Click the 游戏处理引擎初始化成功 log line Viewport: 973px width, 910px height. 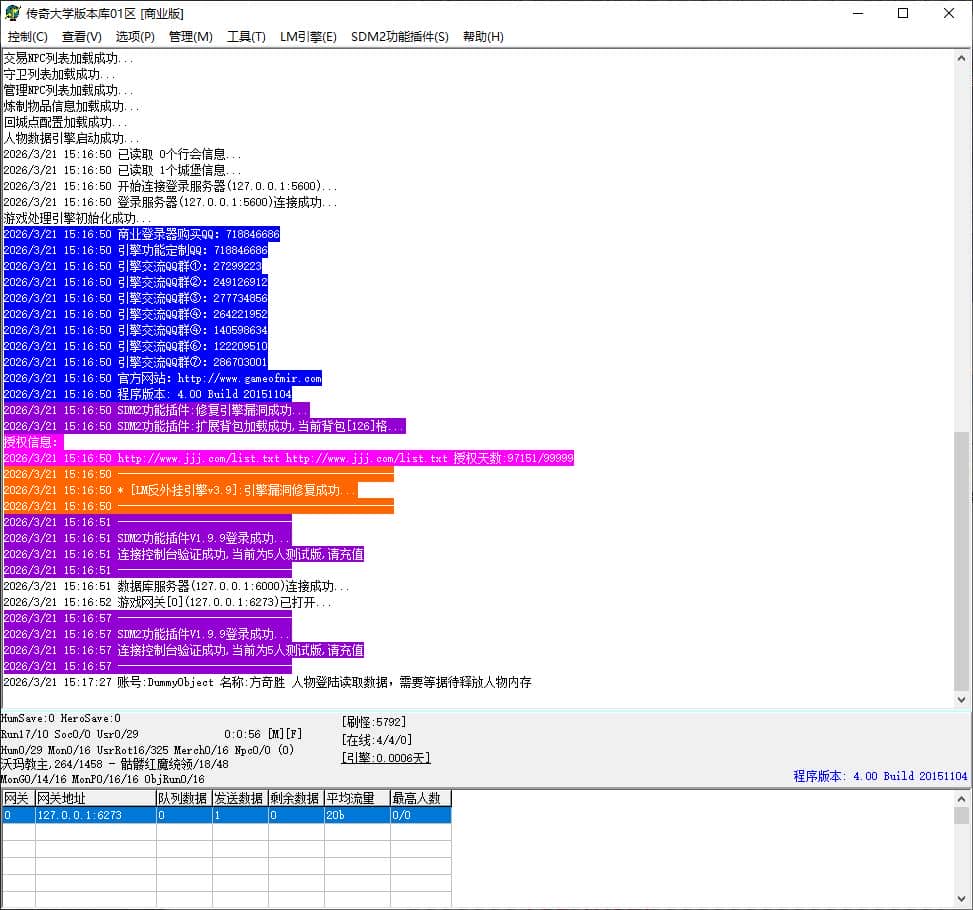tap(77, 218)
